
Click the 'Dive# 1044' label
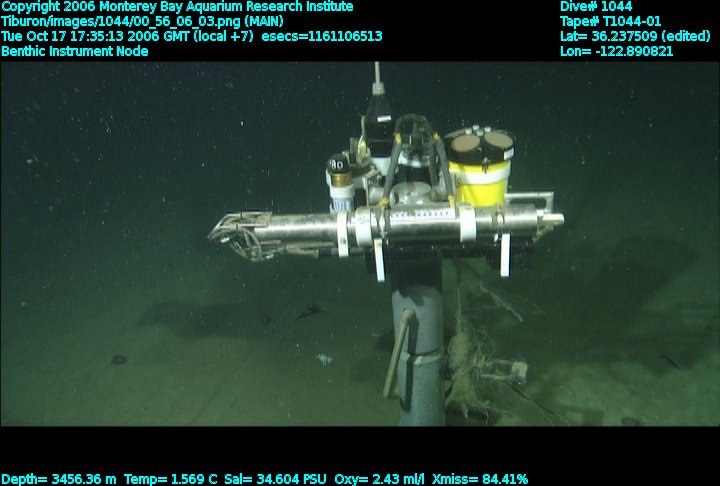click(596, 7)
